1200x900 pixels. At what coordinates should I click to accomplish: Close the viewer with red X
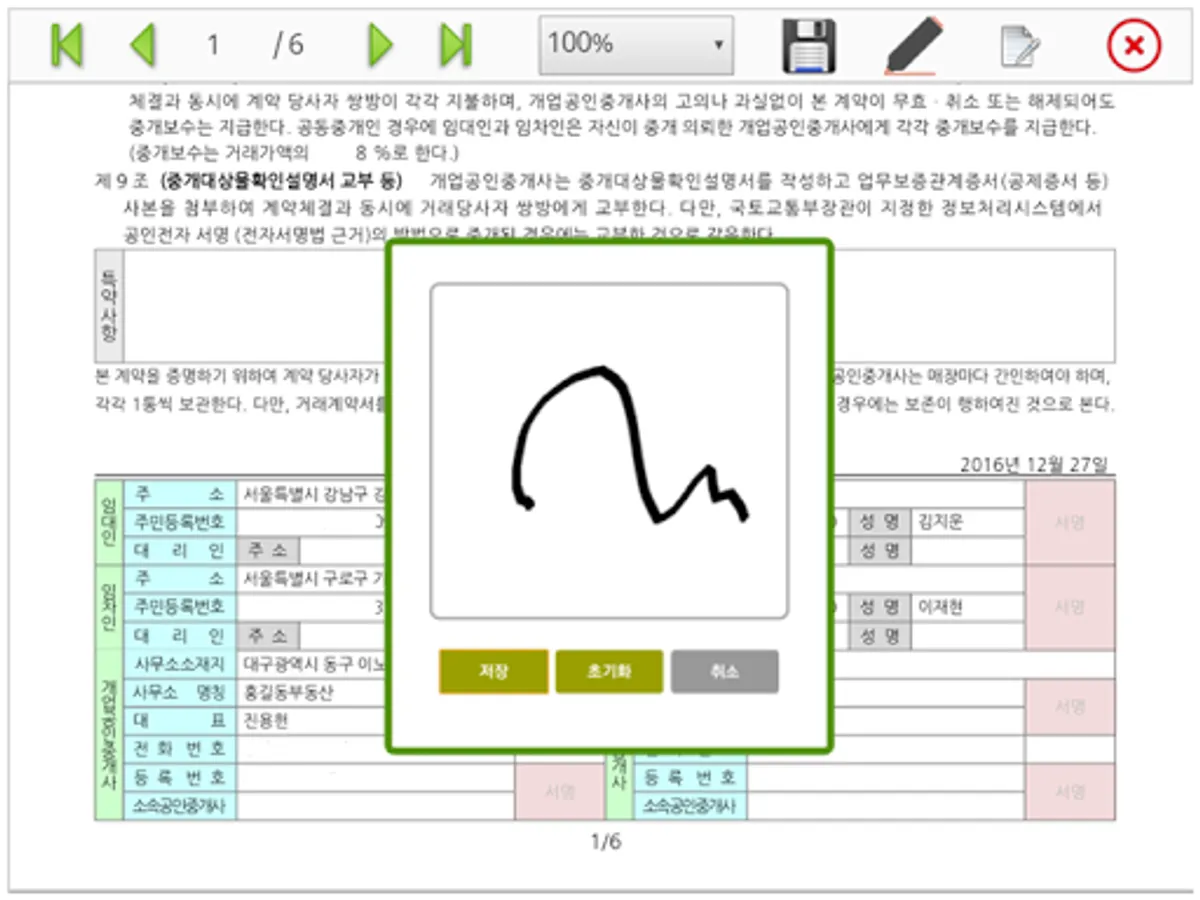click(1133, 46)
